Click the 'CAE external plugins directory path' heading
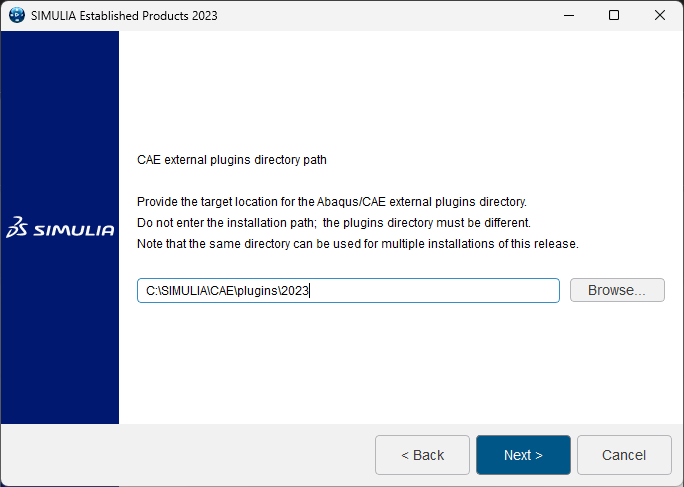This screenshot has width=684, height=487. pyautogui.click(x=231, y=159)
